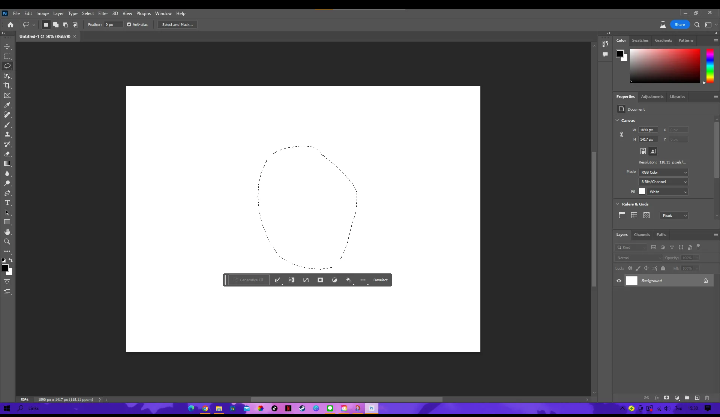Click Create new layer icon in Layers panel

click(697, 398)
